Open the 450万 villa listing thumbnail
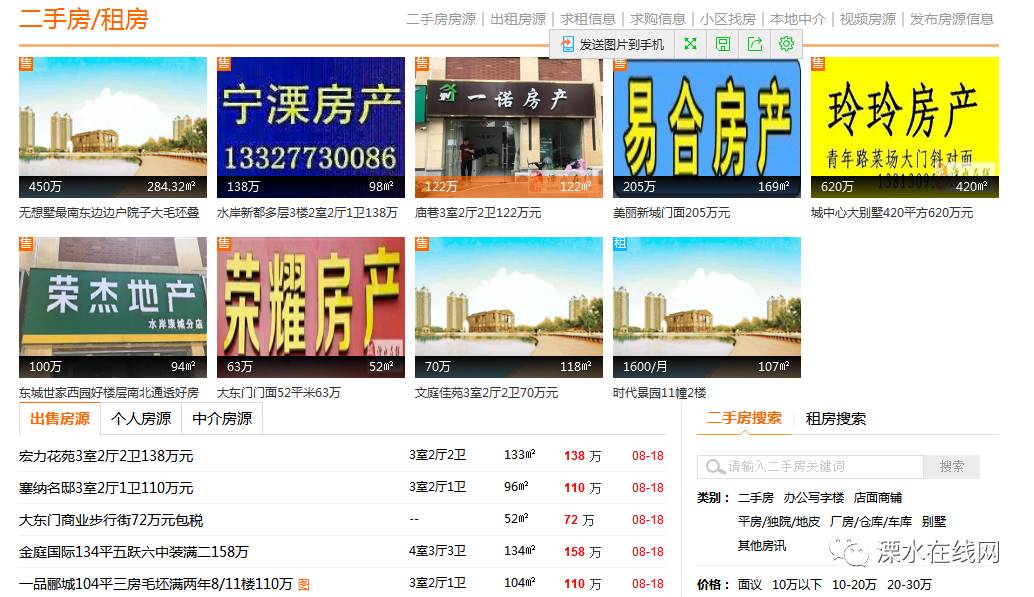This screenshot has width=1034, height=597. (113, 127)
